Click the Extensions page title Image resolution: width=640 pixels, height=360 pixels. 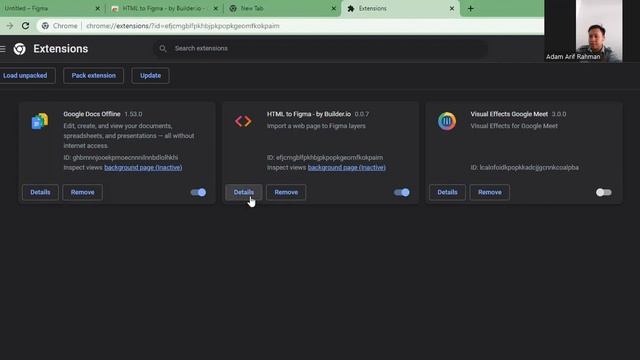click(x=61, y=49)
